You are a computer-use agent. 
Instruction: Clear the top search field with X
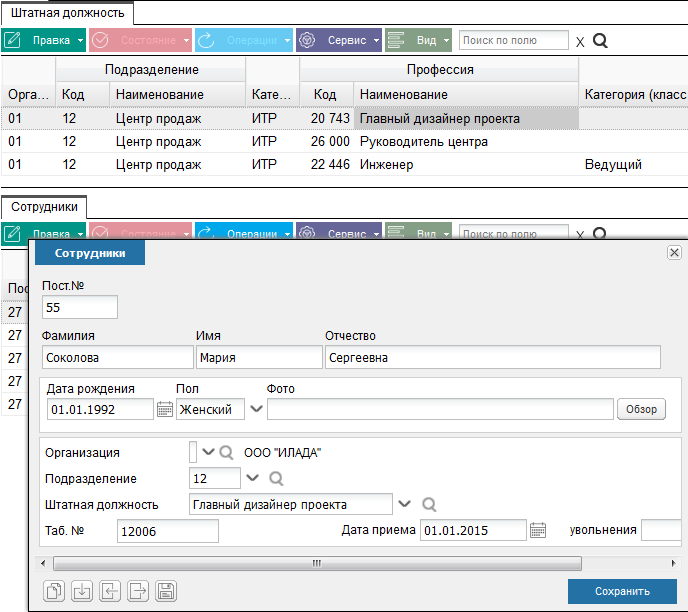(580, 42)
